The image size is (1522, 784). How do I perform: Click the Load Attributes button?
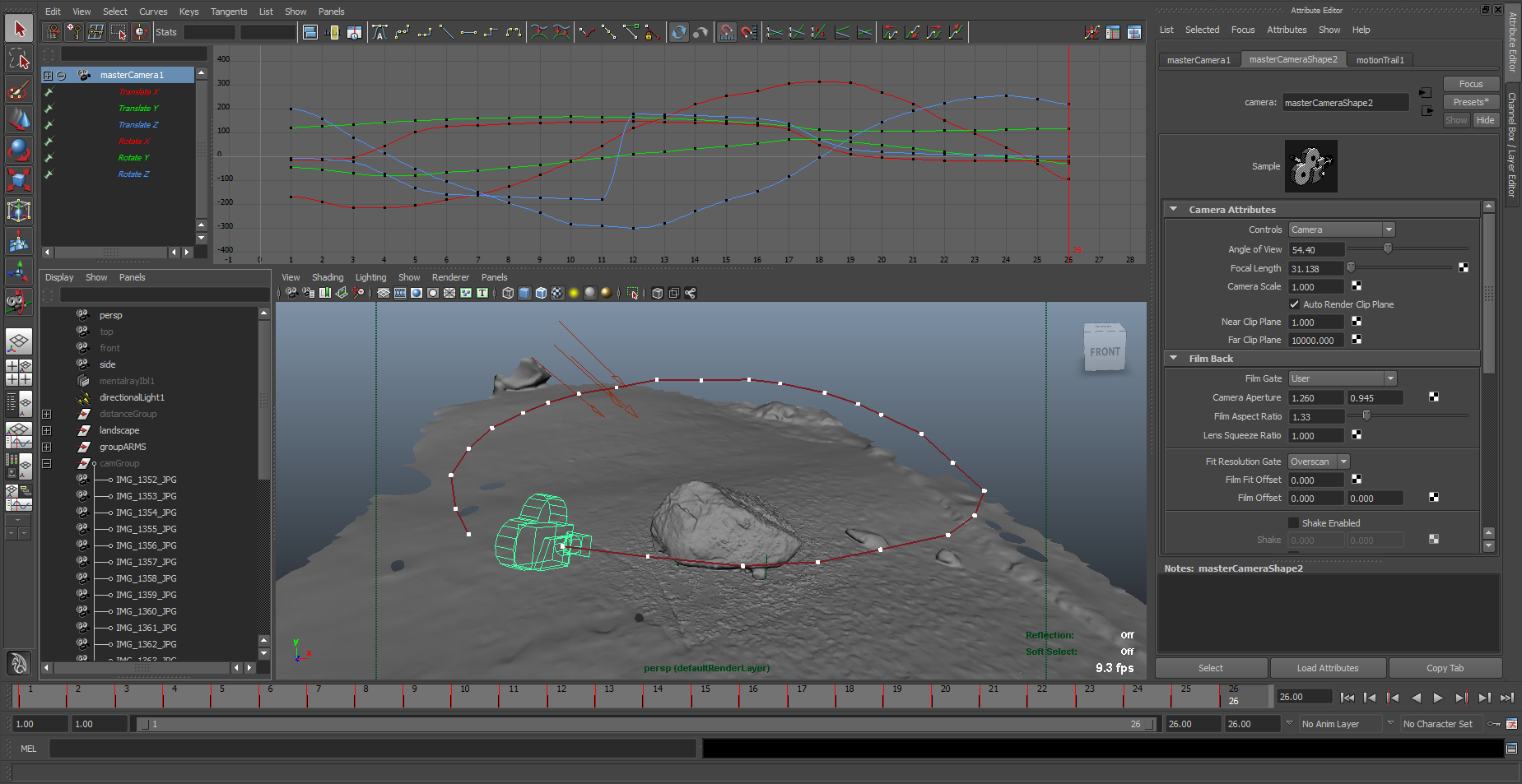tap(1328, 668)
